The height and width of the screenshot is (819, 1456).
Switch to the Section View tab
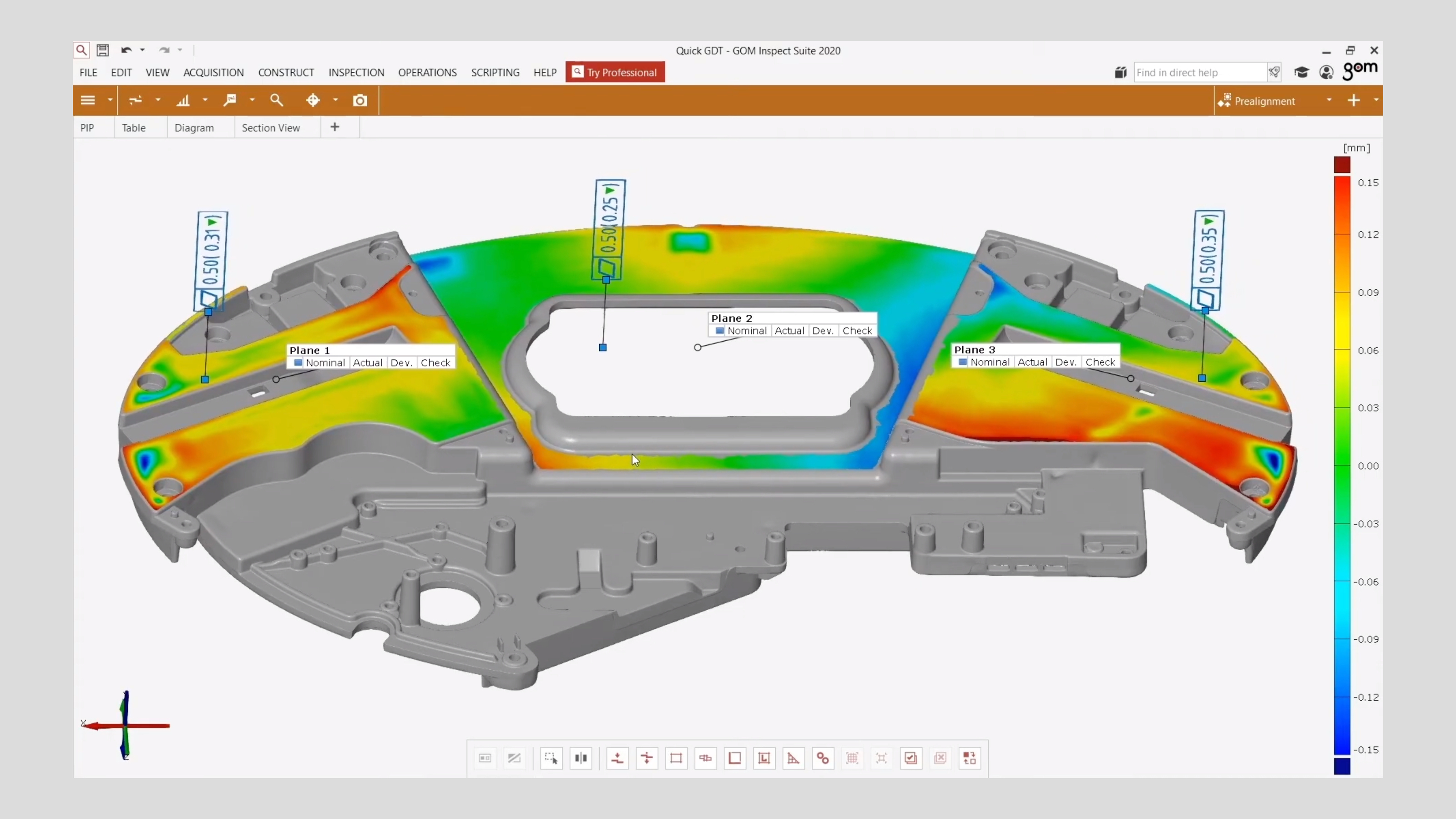point(271,127)
